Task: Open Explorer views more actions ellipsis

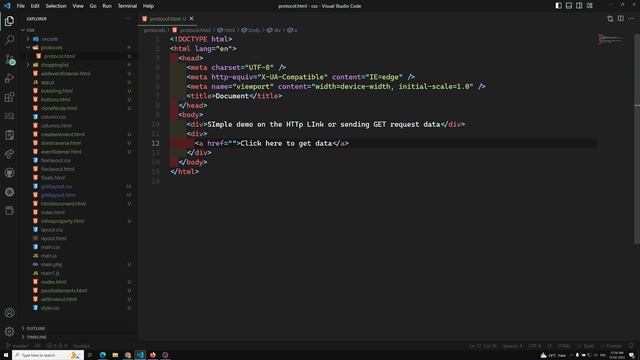Action: click(x=128, y=19)
